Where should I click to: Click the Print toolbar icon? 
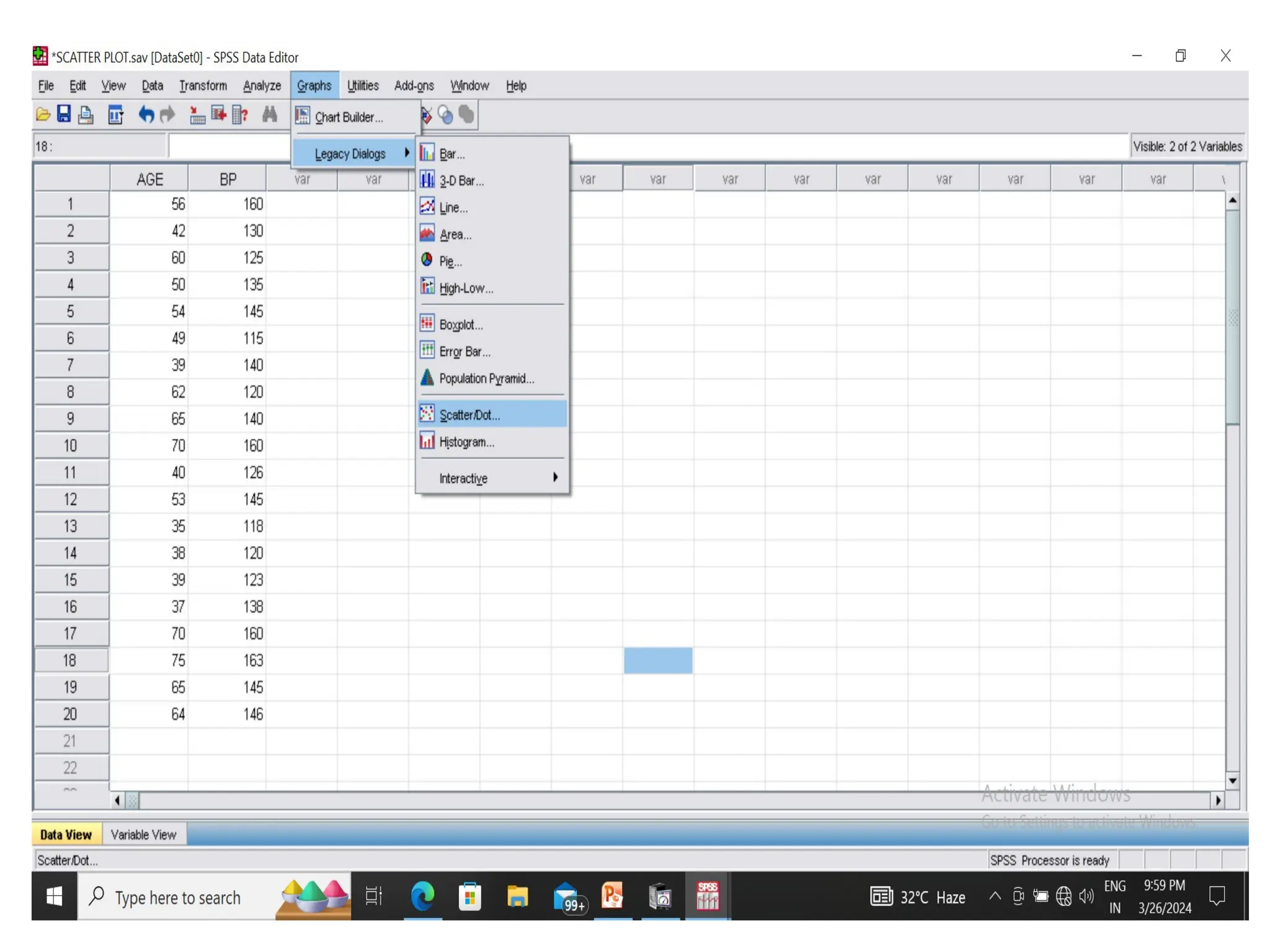click(x=86, y=115)
